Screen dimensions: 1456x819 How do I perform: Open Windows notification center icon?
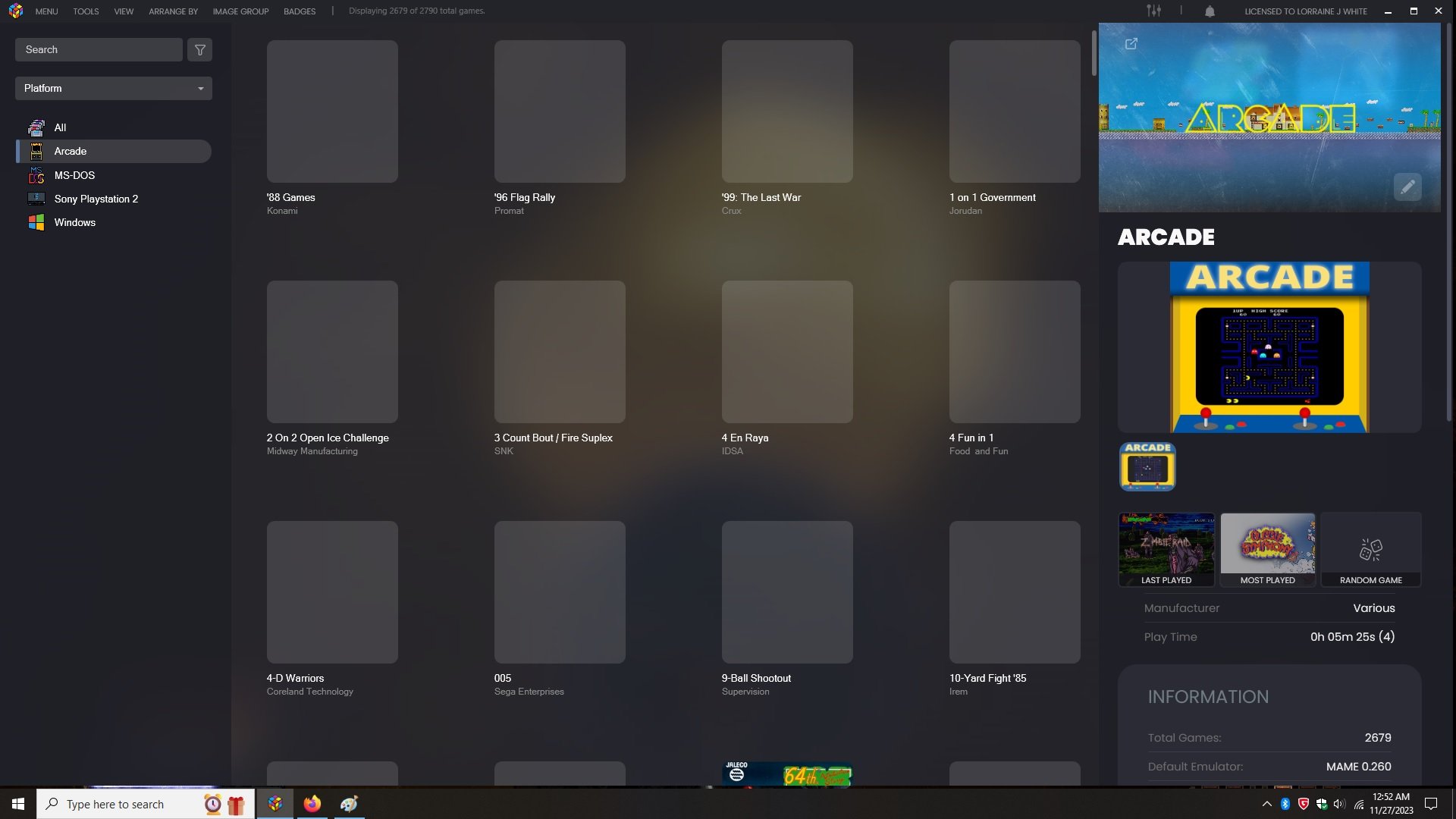click(x=1431, y=804)
